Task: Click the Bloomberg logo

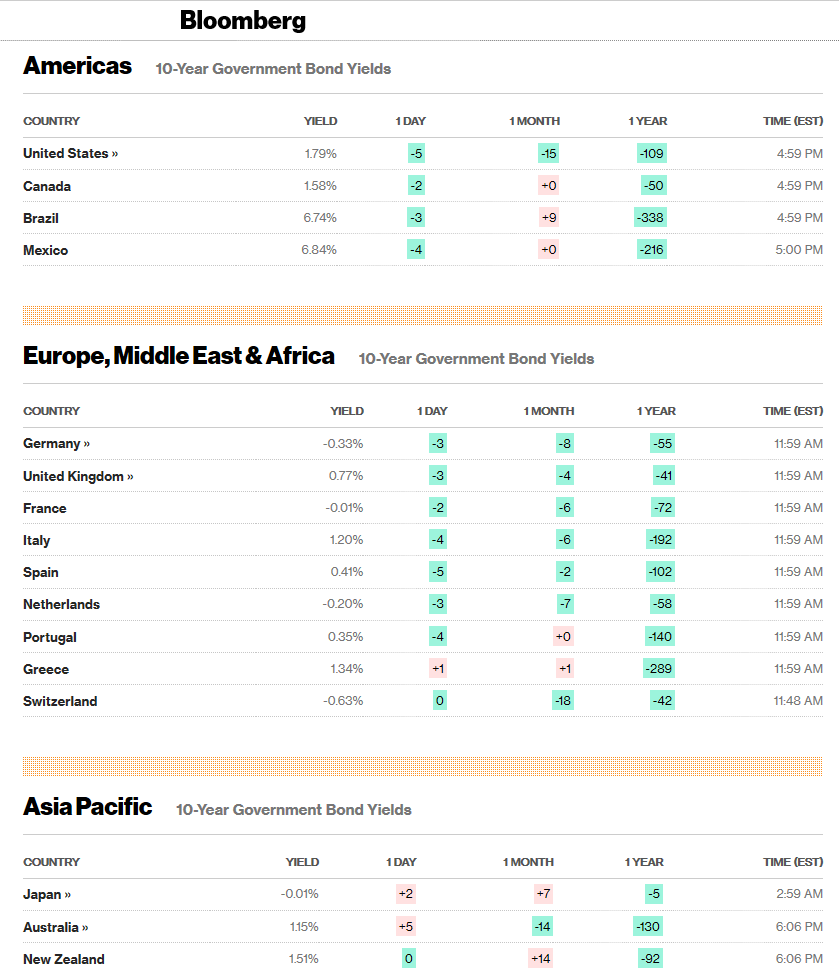Action: click(x=243, y=20)
